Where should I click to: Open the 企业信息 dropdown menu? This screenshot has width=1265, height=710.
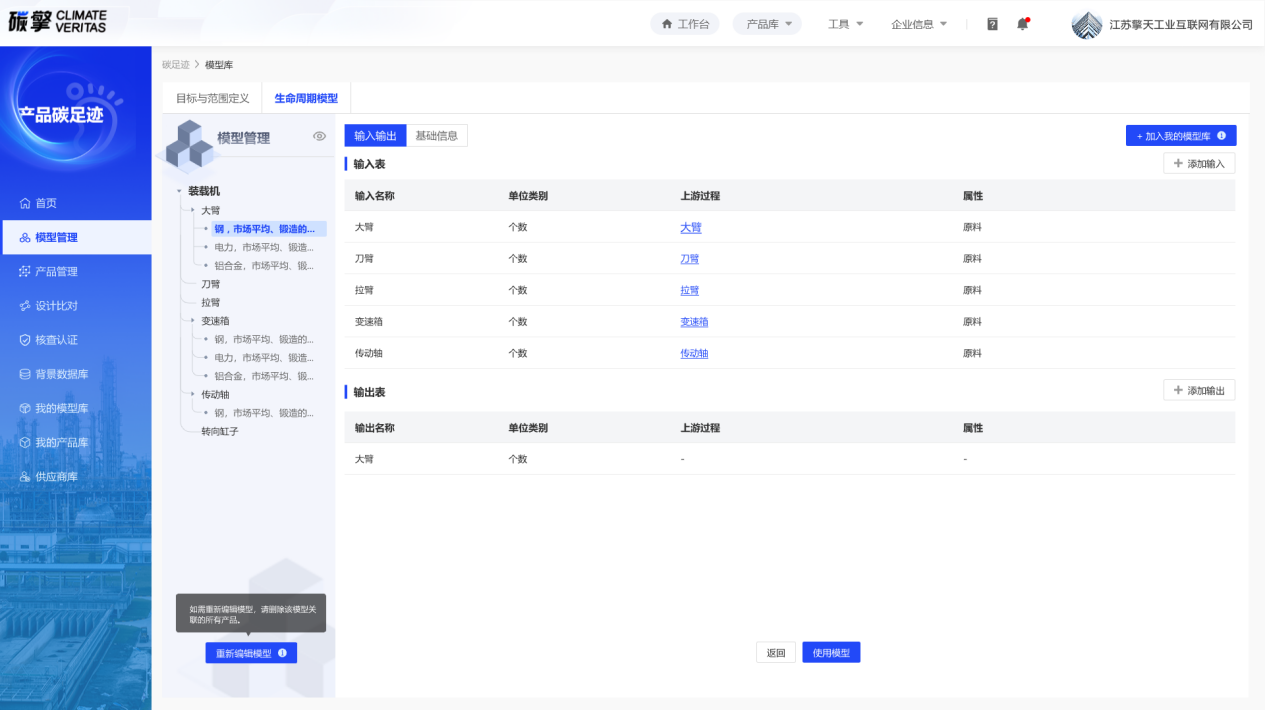(x=918, y=24)
